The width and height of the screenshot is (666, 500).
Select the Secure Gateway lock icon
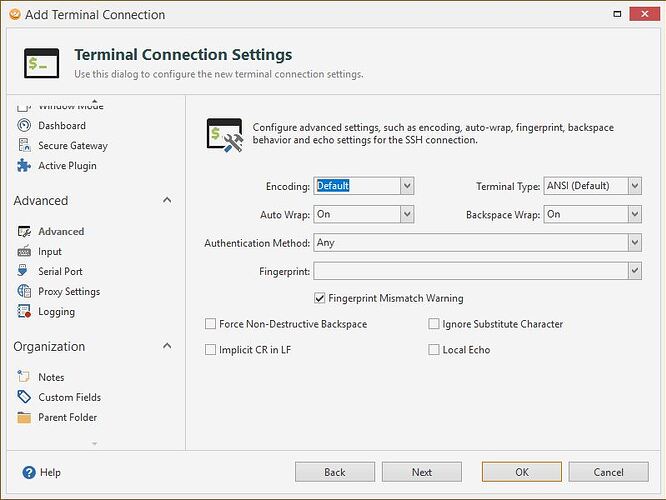coord(25,146)
